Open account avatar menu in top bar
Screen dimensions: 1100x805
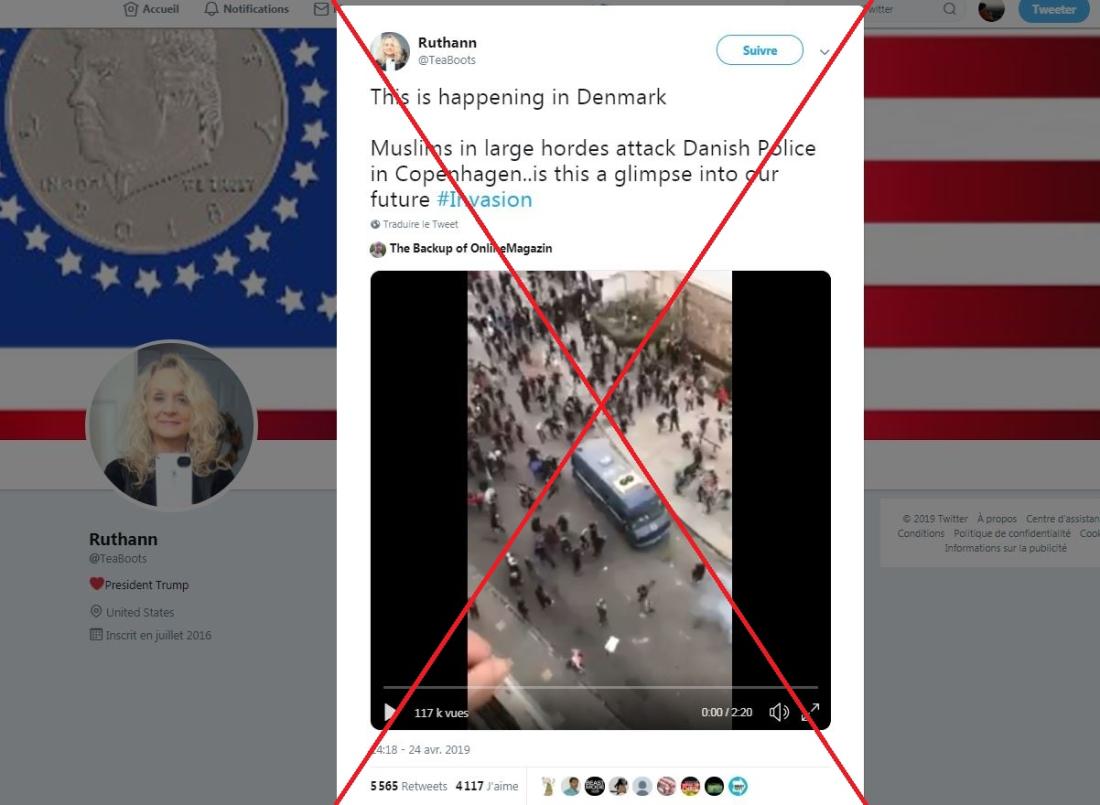991,9
